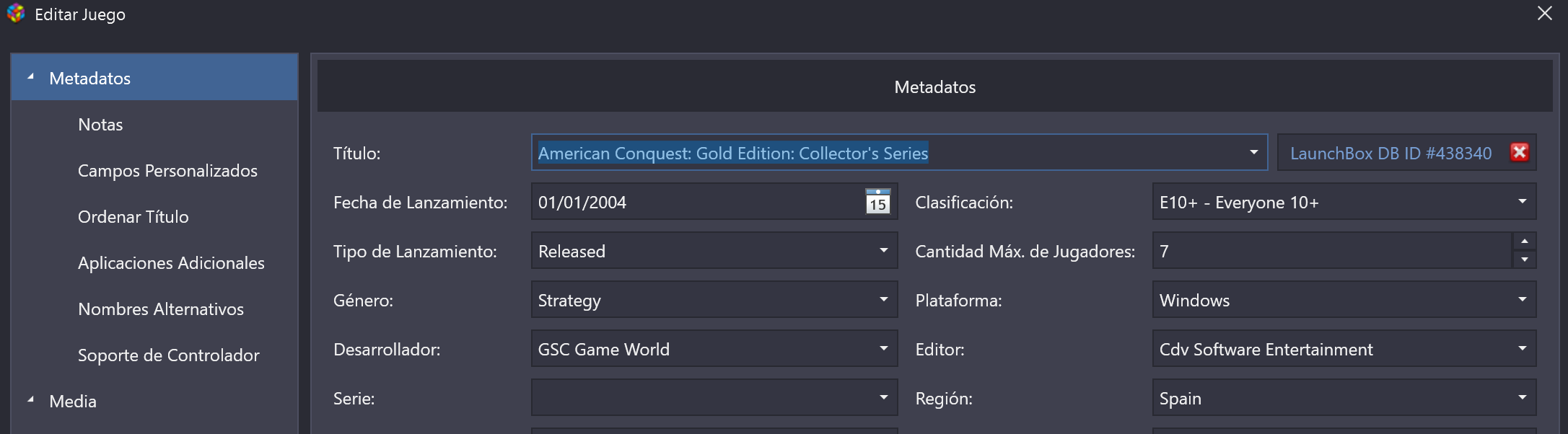Remove LaunchBox DB ID with red X

point(1519,152)
